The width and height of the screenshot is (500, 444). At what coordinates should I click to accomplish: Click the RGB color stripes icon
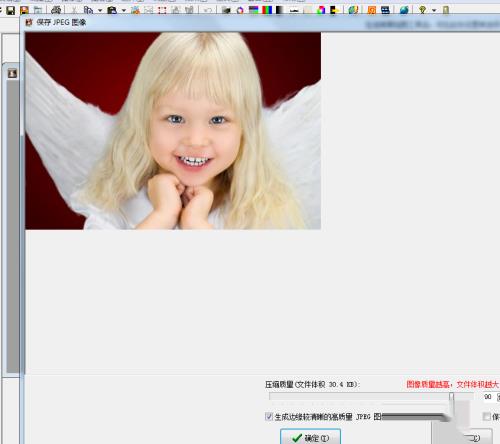pyautogui.click(x=267, y=10)
